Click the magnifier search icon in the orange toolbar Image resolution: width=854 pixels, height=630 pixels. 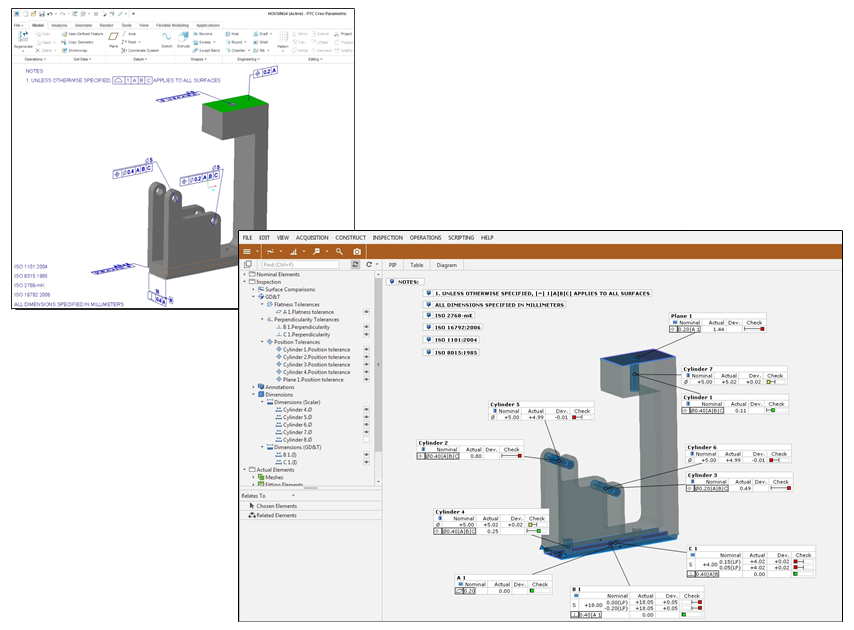pyautogui.click(x=339, y=252)
